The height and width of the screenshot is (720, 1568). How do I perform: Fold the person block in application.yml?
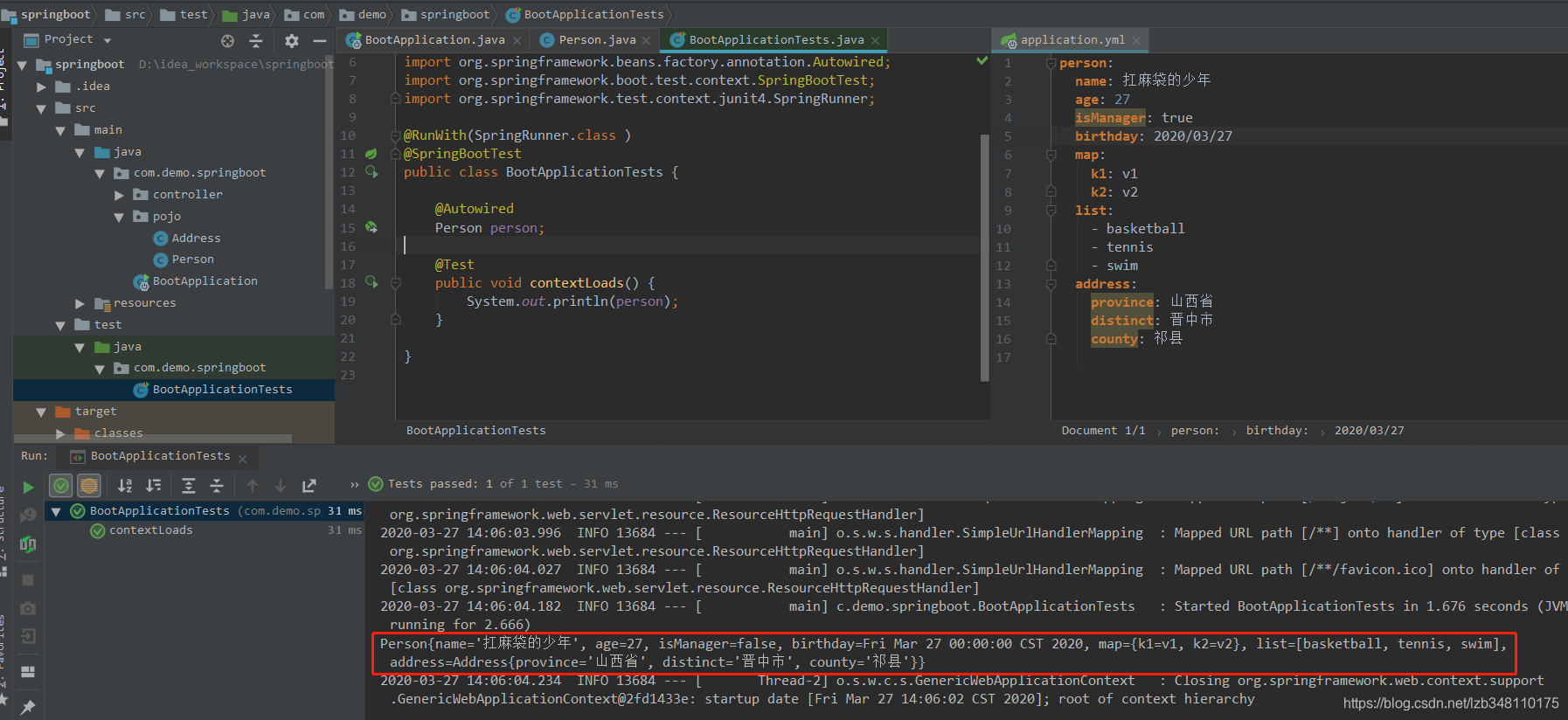(1051, 63)
